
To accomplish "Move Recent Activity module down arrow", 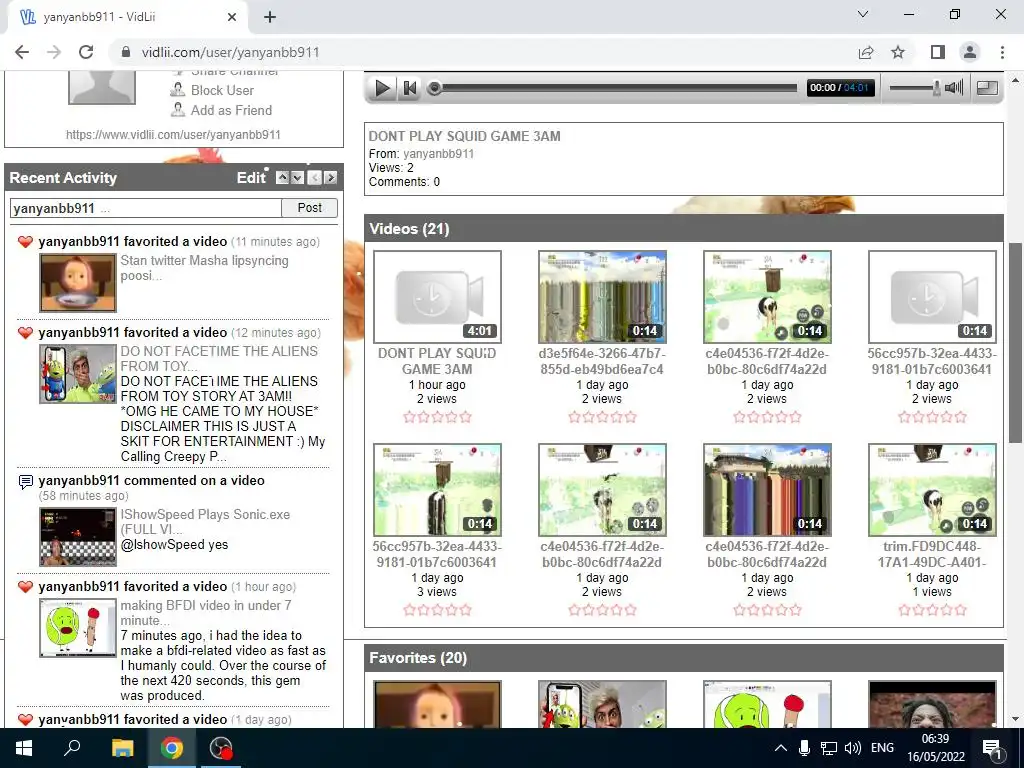I will [x=298, y=178].
